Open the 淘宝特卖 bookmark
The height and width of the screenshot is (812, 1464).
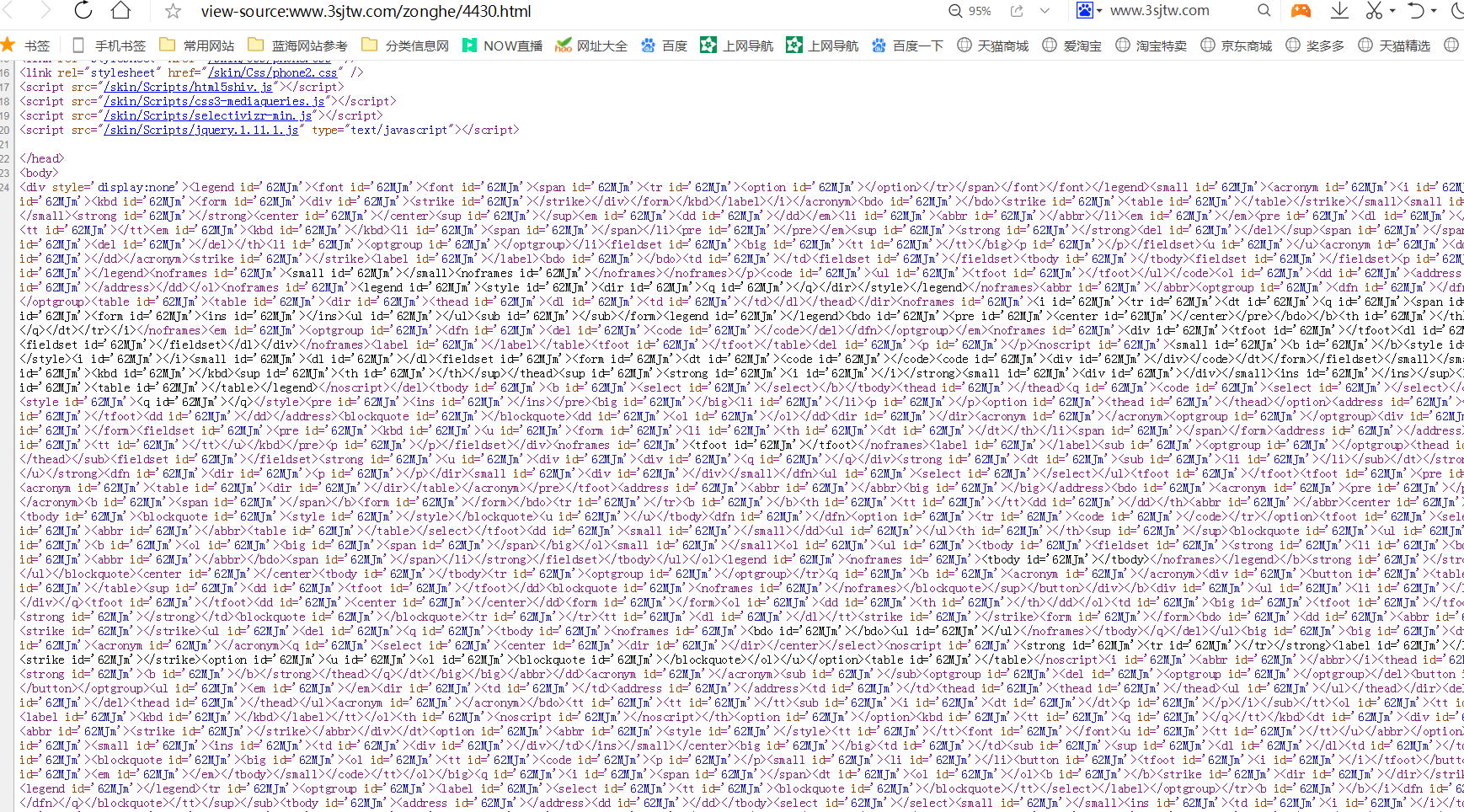(x=1151, y=45)
